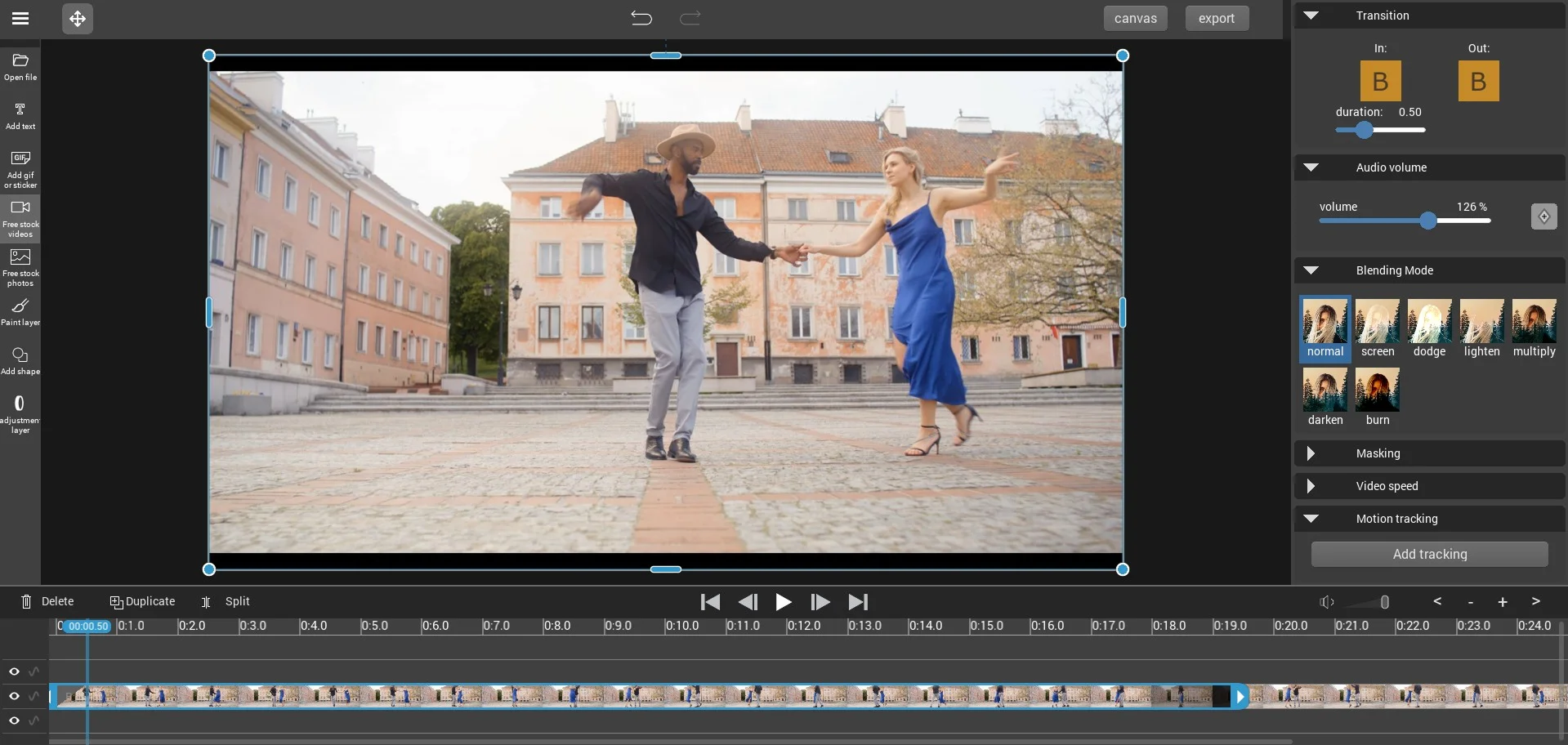Image resolution: width=1568 pixels, height=745 pixels.
Task: Zoom out the timeline with minus
Action: (1470, 602)
